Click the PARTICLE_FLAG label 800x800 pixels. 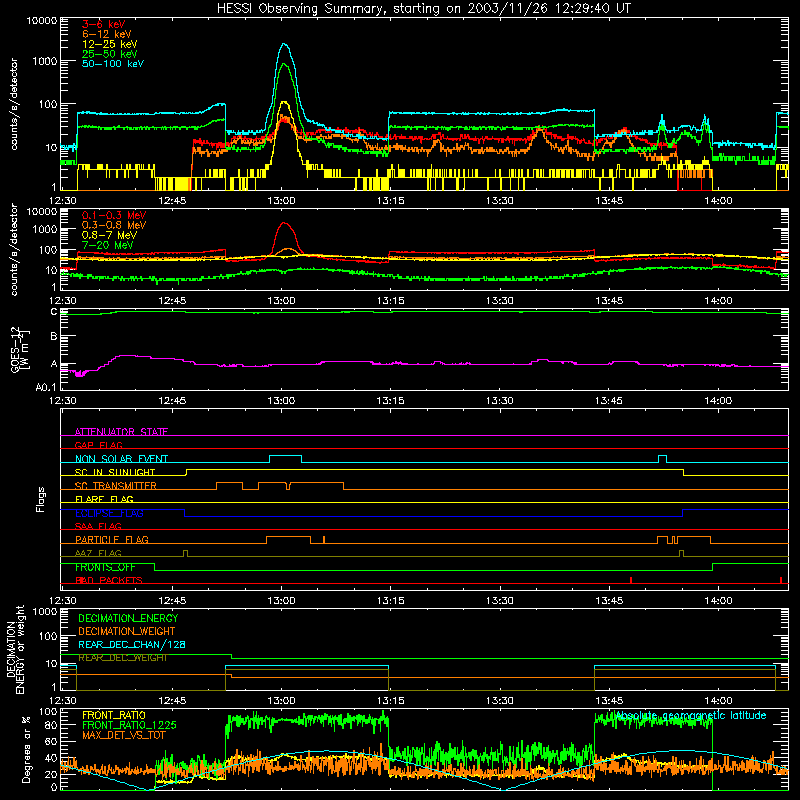coord(112,539)
